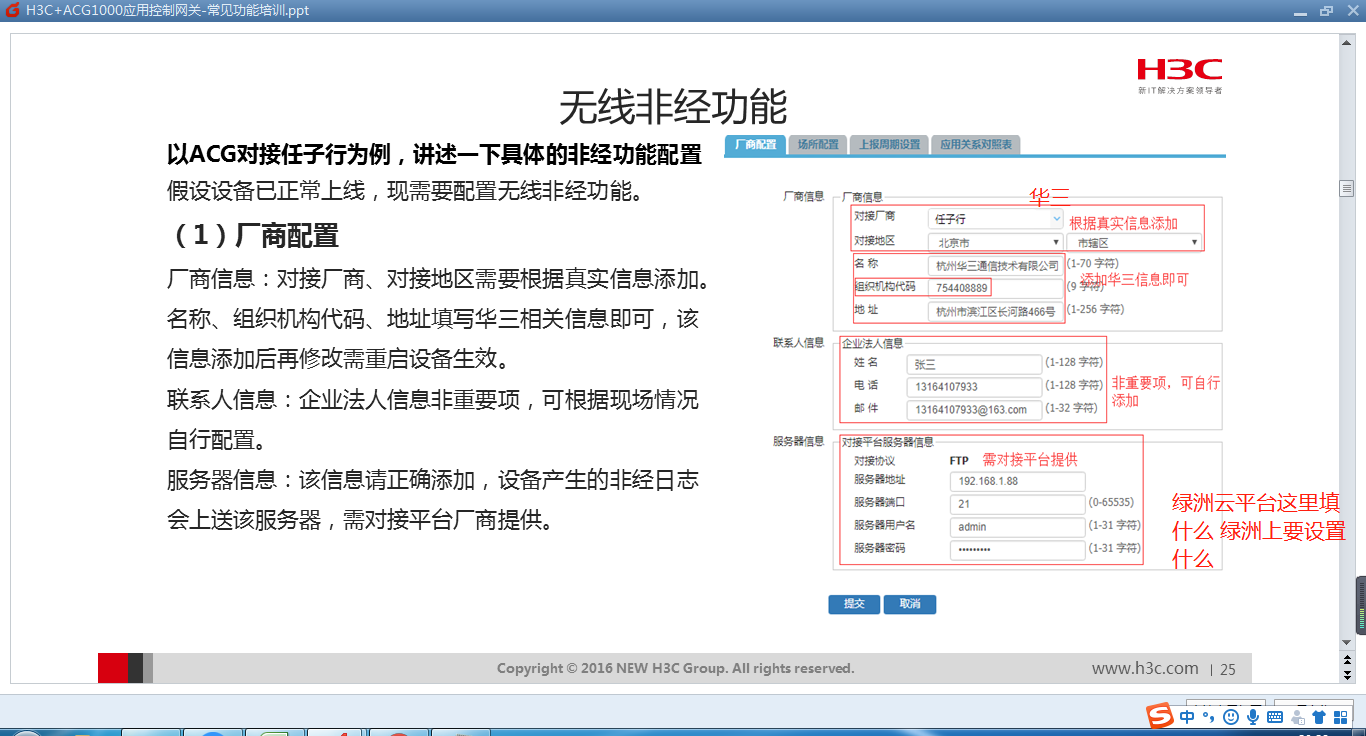Click the vertical scrollbar up arrow
Screen dimensions: 1366x736
pos(1347,41)
